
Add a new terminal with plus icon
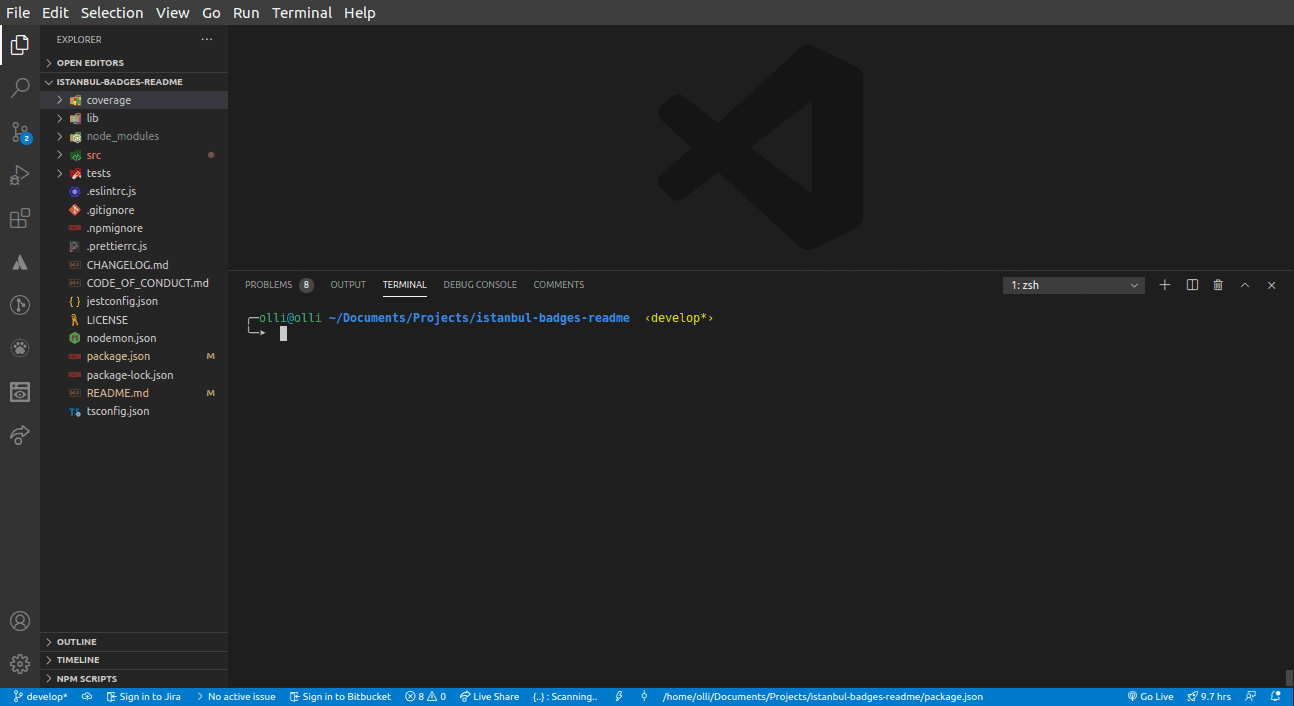tap(1164, 285)
